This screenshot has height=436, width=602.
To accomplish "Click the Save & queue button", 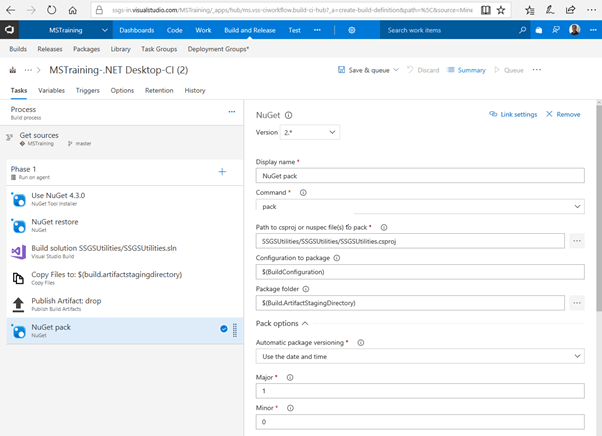I will point(364,70).
